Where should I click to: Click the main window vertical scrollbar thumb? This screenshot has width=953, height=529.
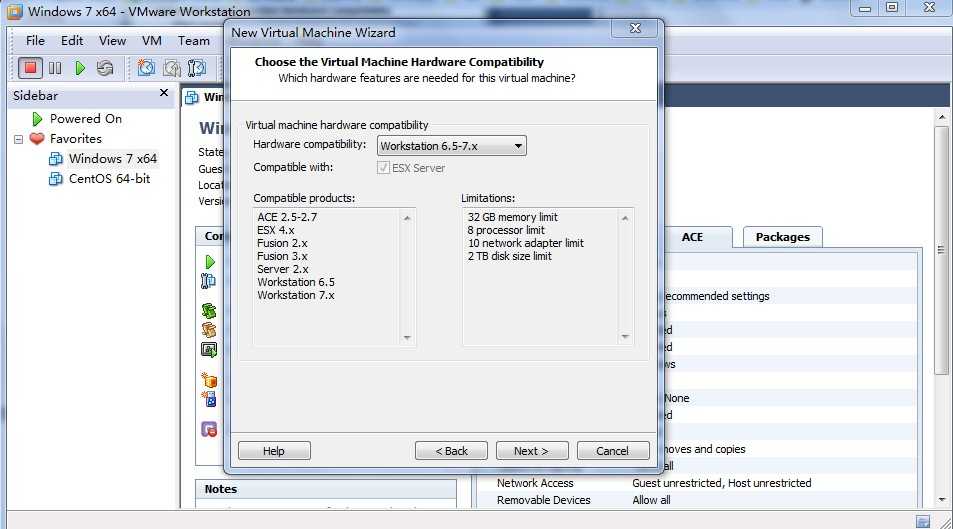coord(941,251)
